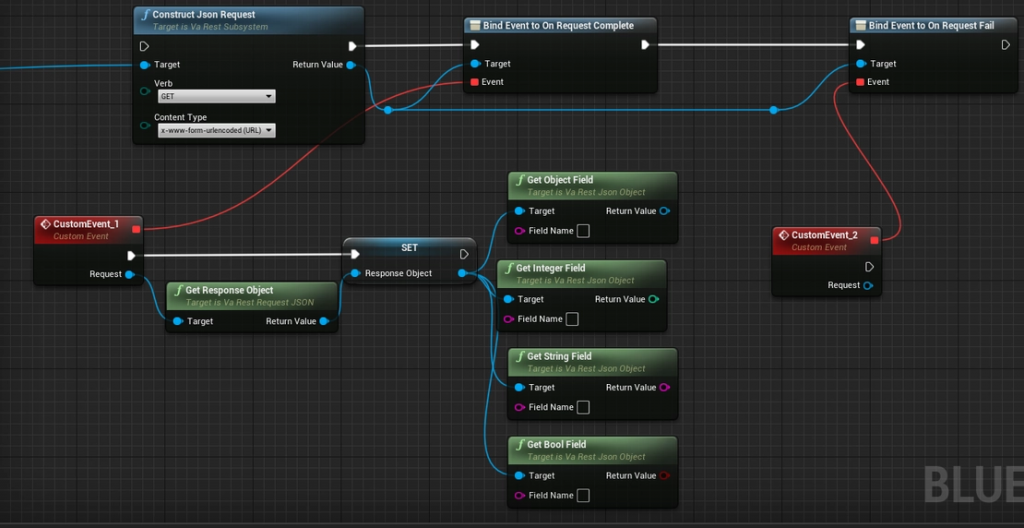Click left reroute node below Construct Json Request
This screenshot has width=1024, height=528.
(388, 110)
